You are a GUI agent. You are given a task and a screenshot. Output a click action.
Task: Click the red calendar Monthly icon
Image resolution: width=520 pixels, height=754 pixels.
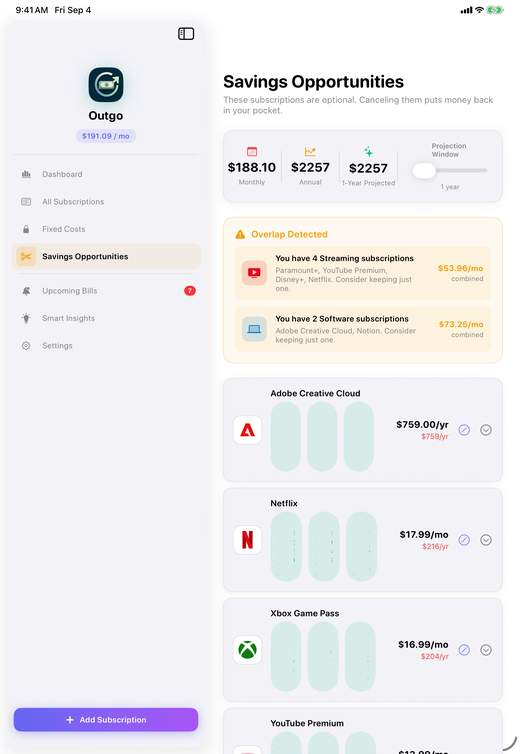(252, 151)
